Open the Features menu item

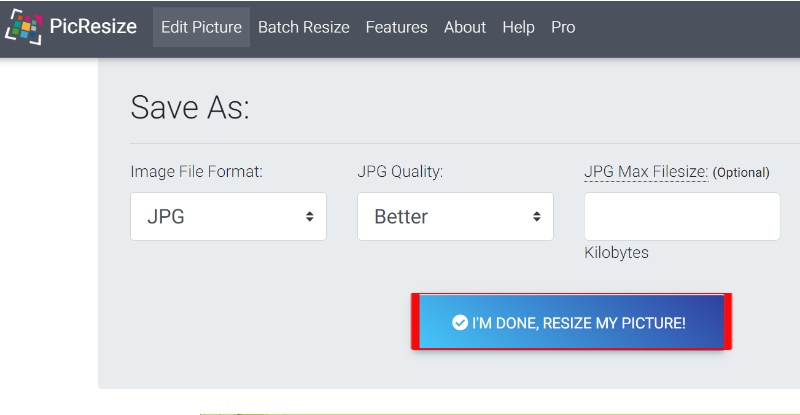pos(396,27)
